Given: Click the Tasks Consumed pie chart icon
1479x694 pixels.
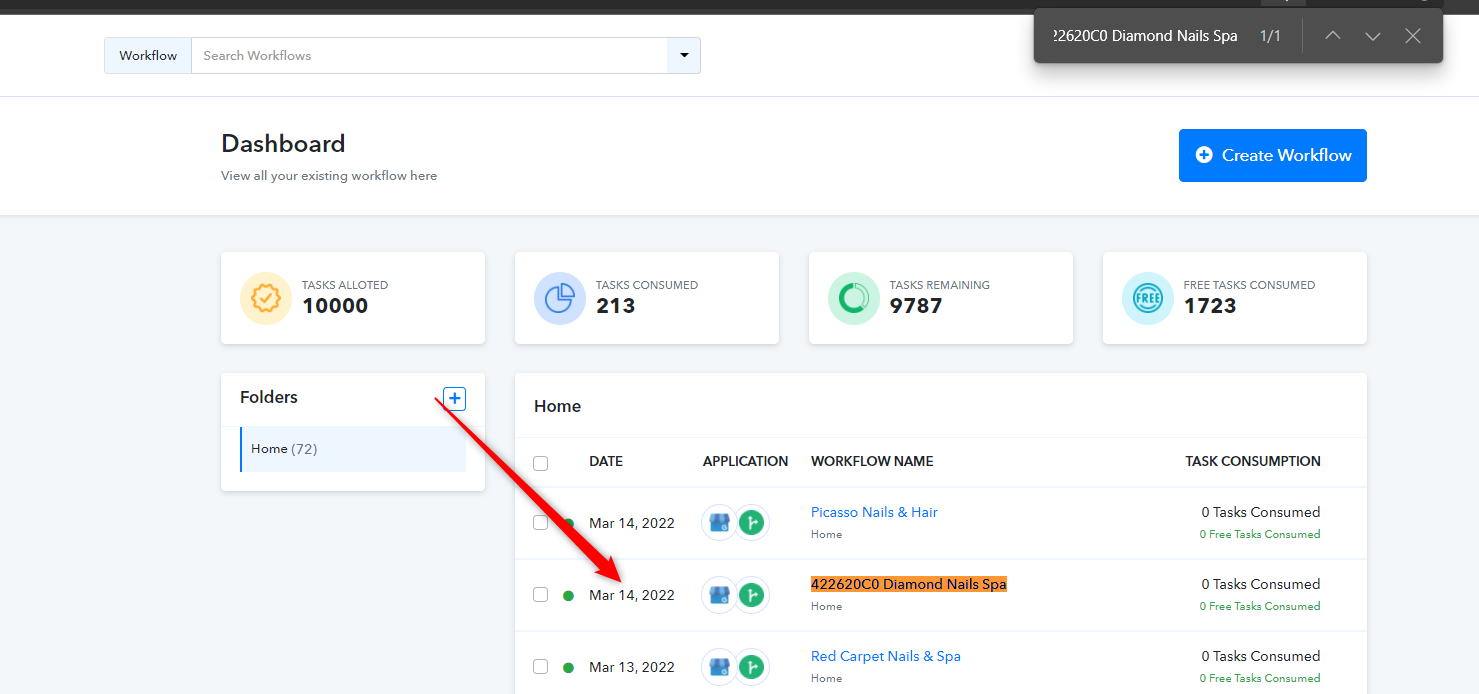Looking at the screenshot, I should point(560,298).
